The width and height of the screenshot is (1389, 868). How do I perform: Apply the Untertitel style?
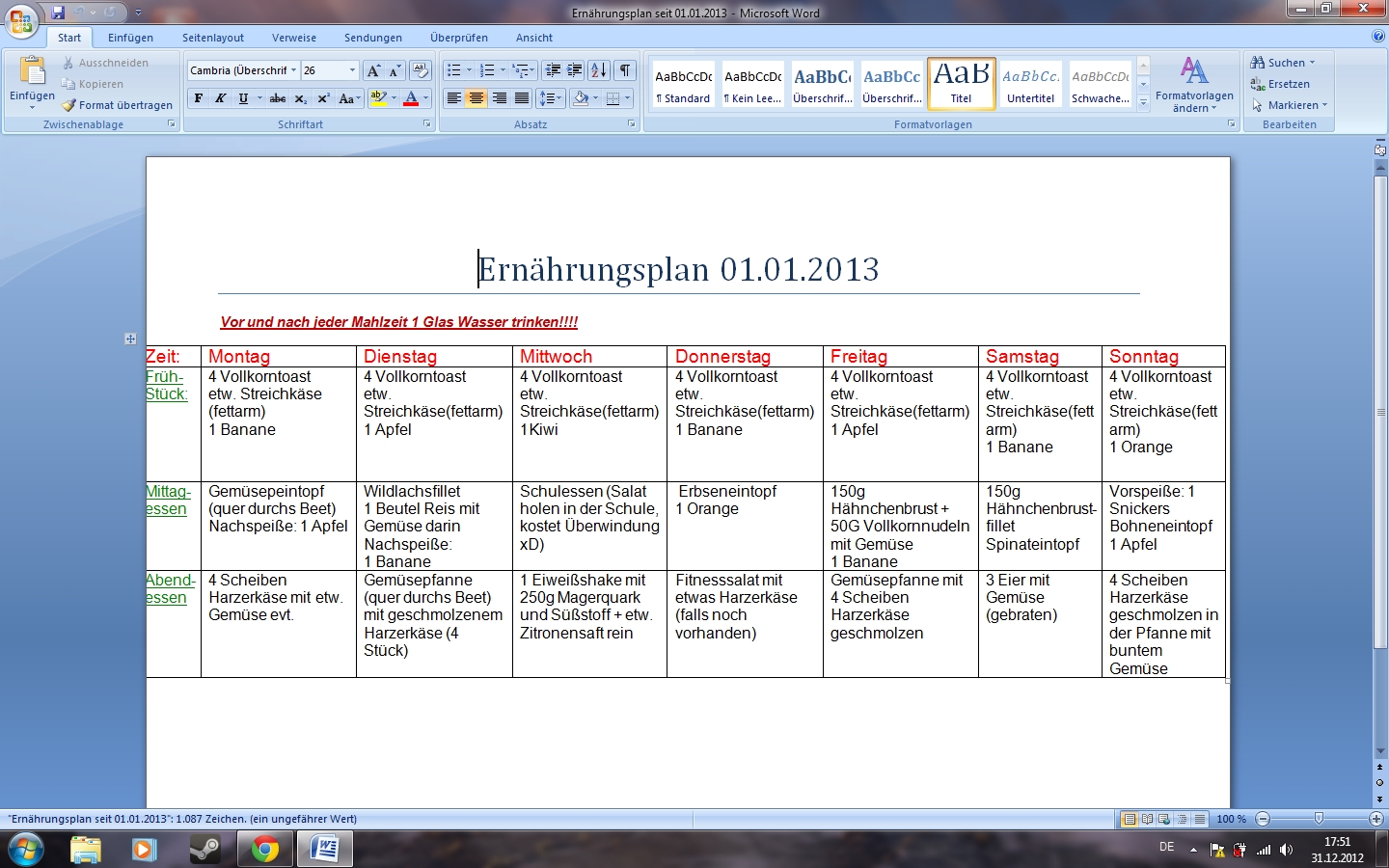tap(1030, 84)
